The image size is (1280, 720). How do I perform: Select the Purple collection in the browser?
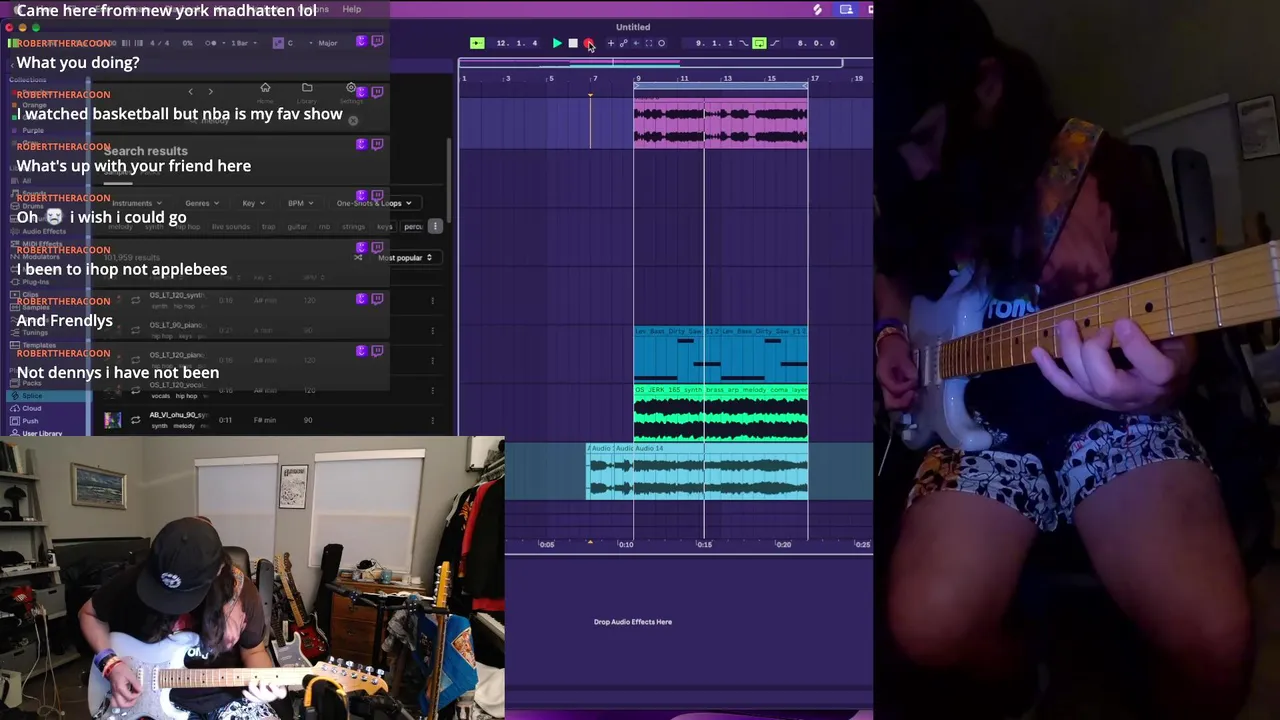pyautogui.click(x=33, y=130)
